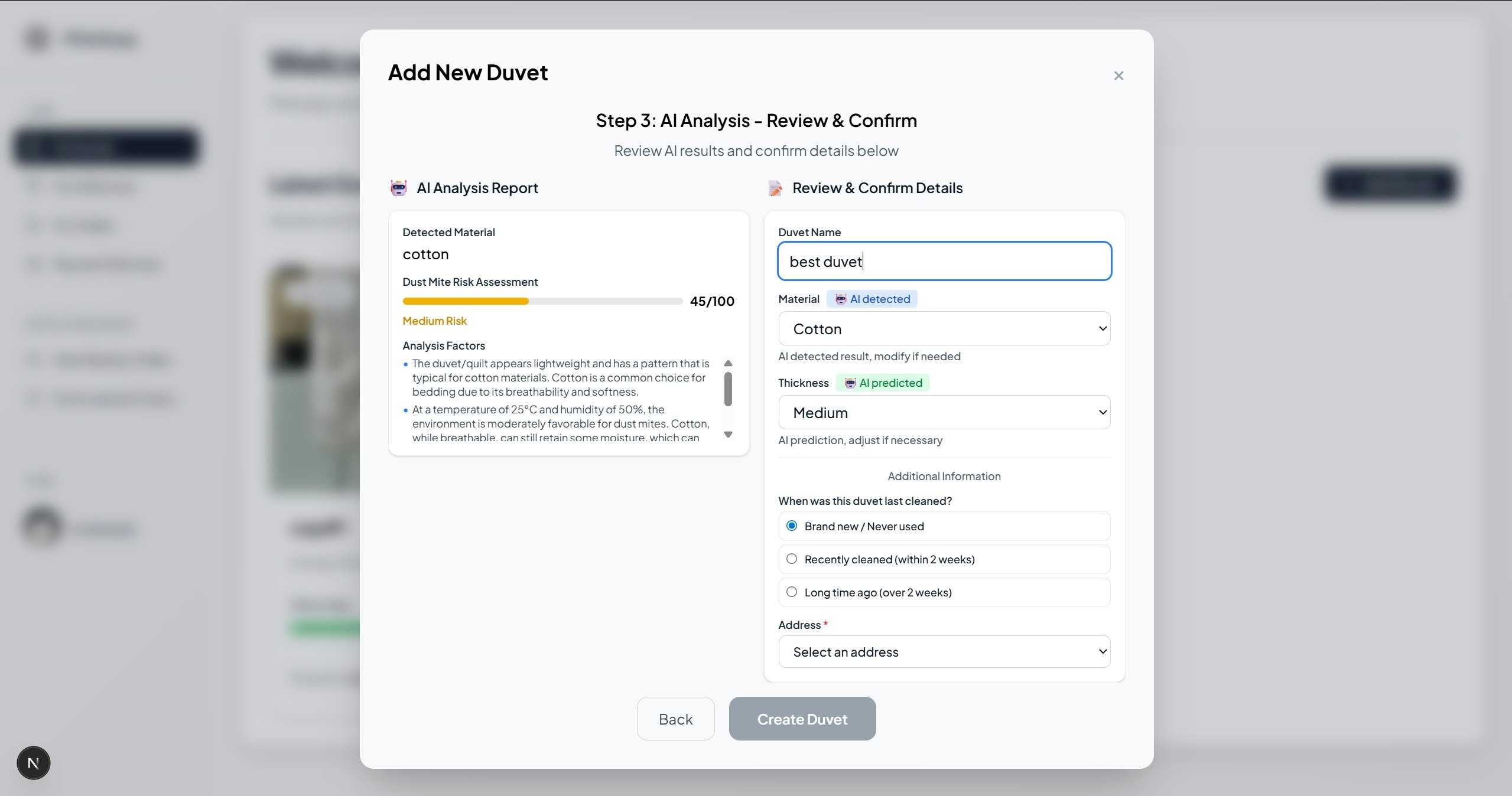Click the notepad icon beside Review & Confirm Details
This screenshot has width=1512, height=796.
[775, 188]
